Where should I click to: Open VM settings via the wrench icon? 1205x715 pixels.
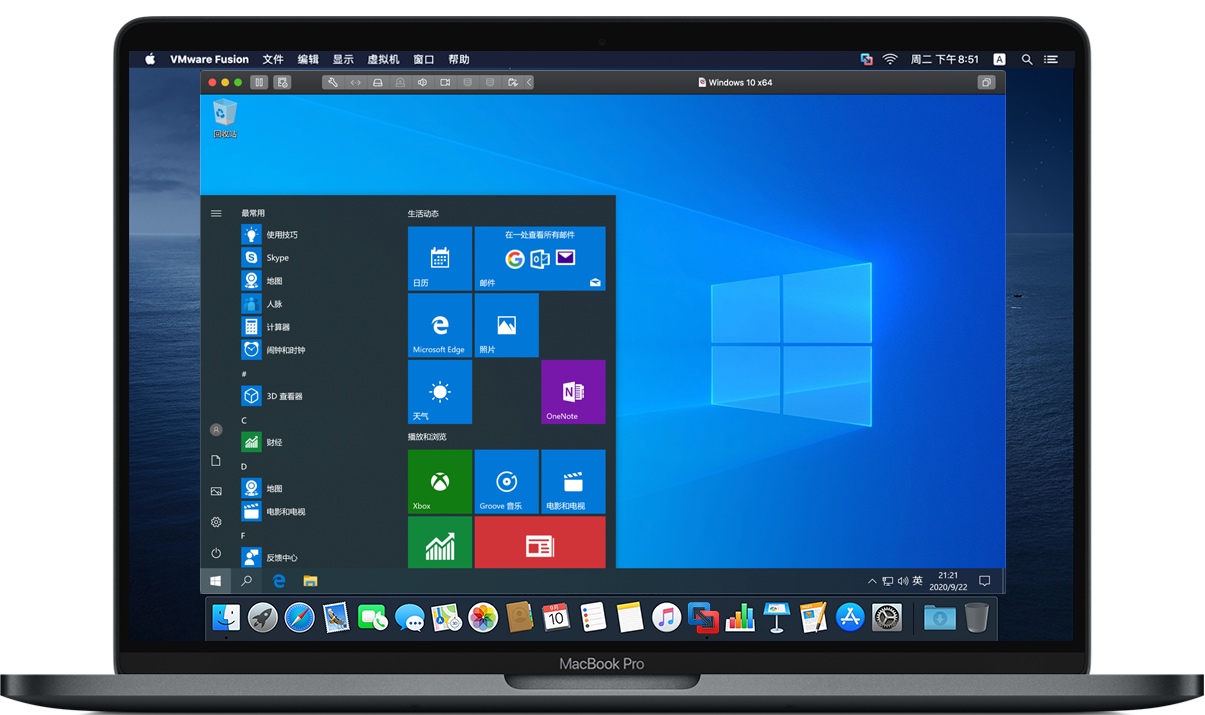point(333,83)
